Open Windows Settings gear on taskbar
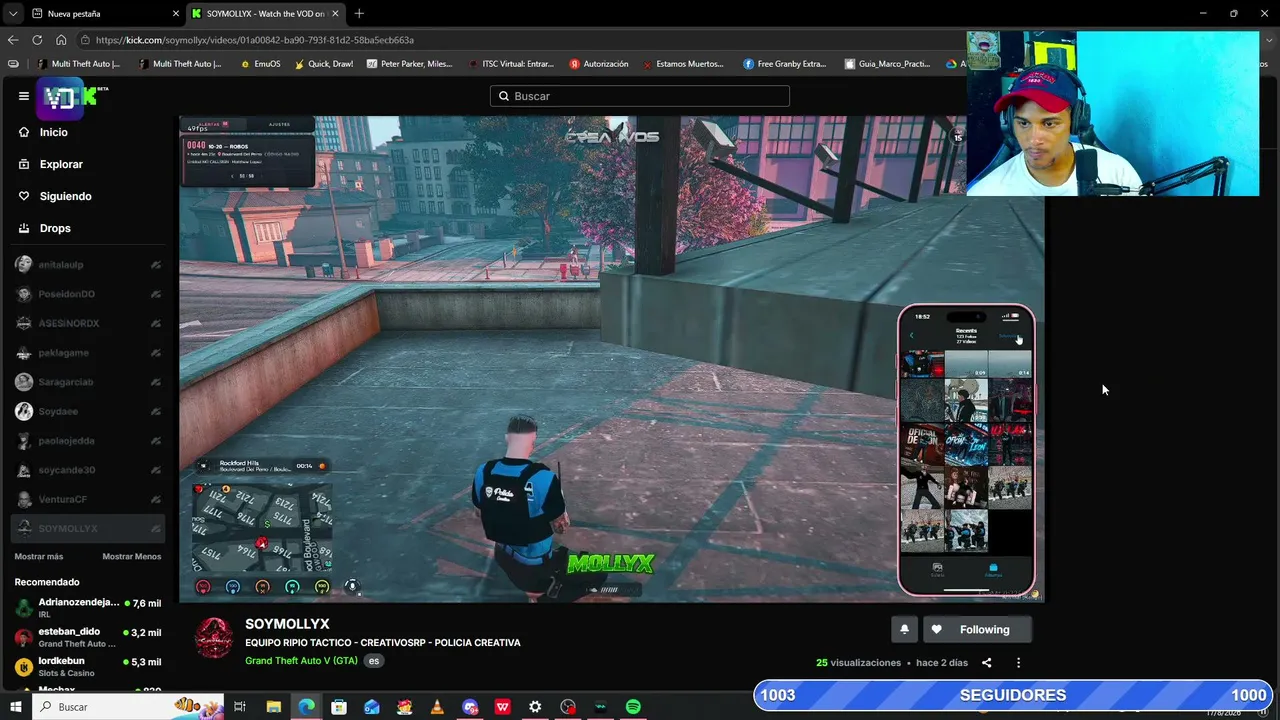Viewport: 1280px width, 720px height. [x=535, y=707]
